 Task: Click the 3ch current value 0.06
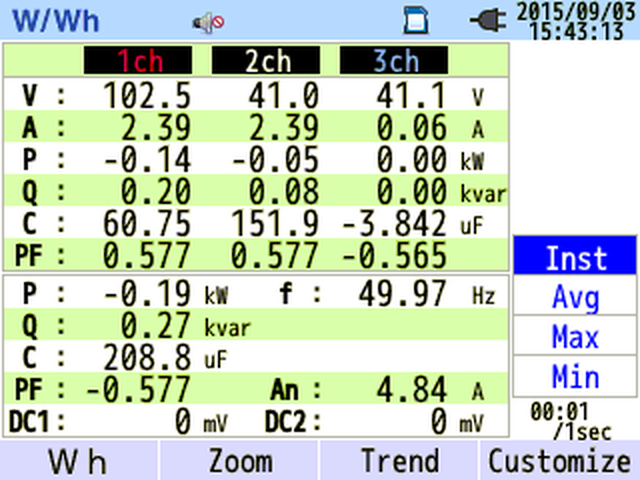[x=411, y=127]
